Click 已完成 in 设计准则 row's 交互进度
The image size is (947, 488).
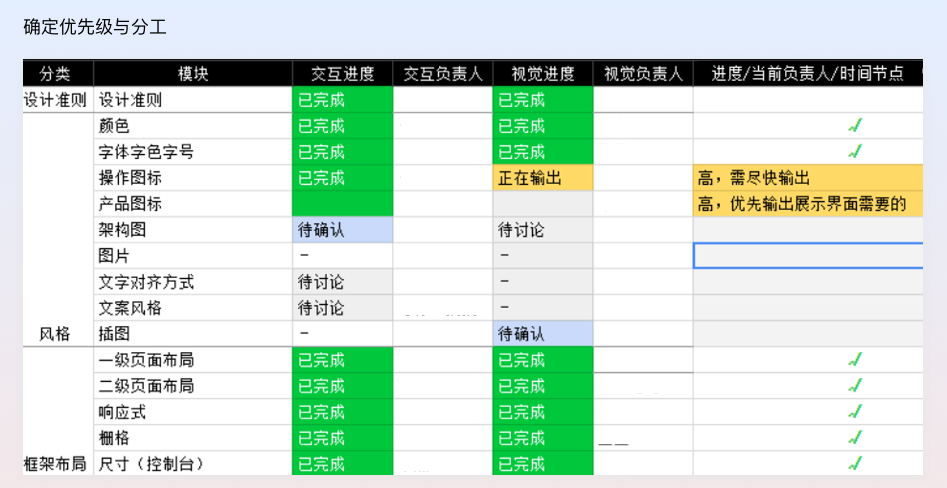pos(342,100)
